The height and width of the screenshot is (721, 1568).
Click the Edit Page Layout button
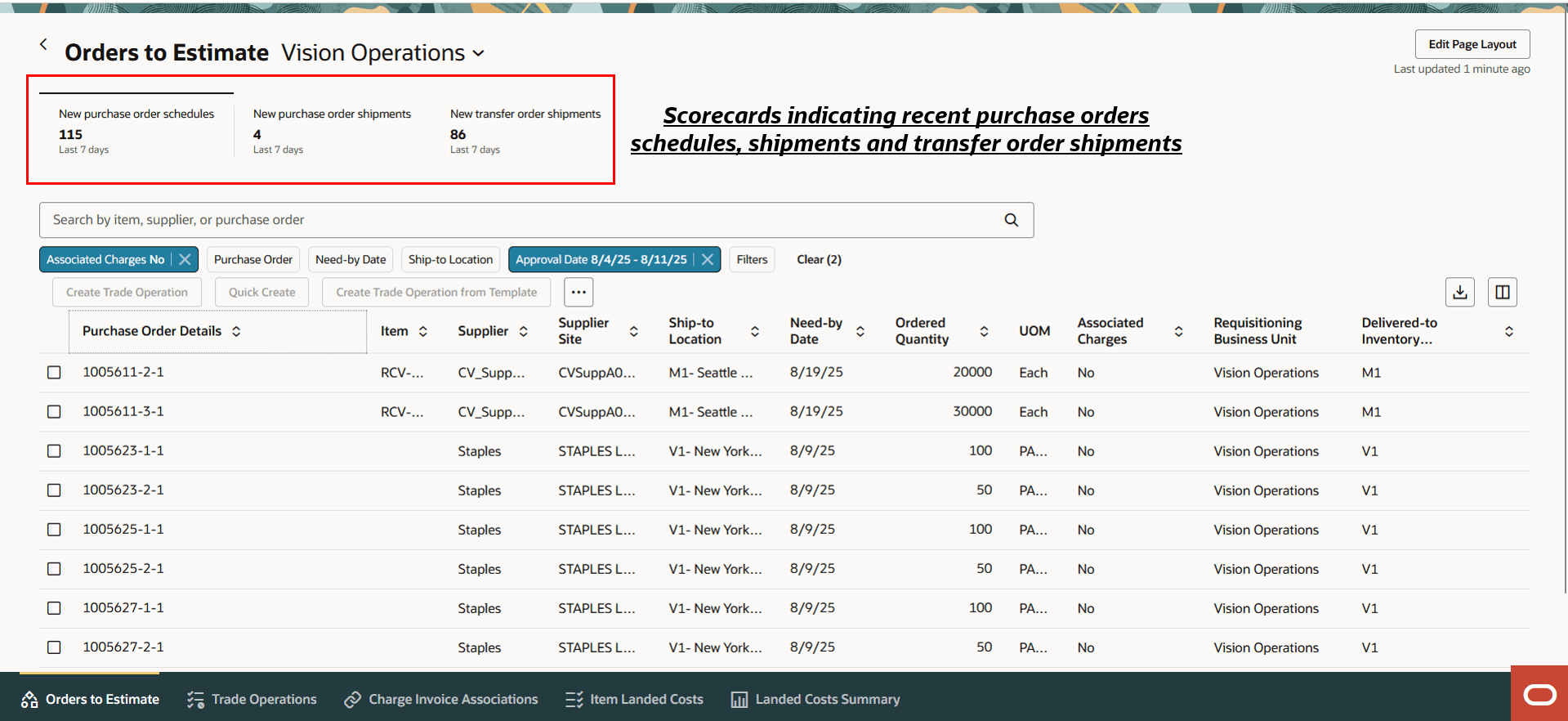pyautogui.click(x=1472, y=44)
